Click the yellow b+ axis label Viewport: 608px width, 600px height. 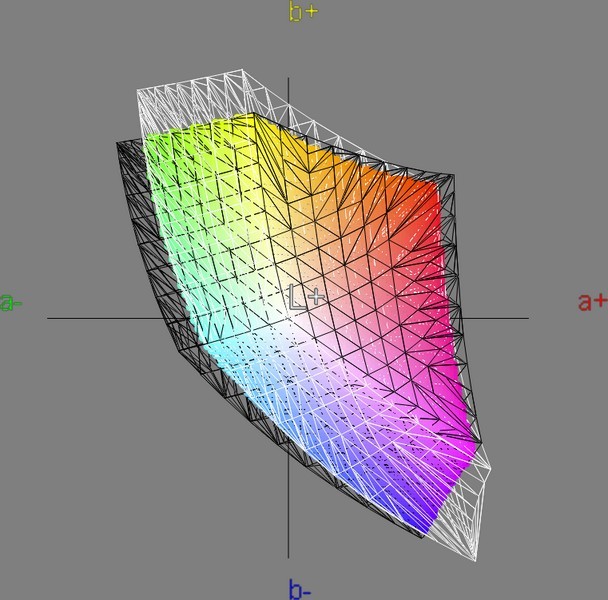303,12
